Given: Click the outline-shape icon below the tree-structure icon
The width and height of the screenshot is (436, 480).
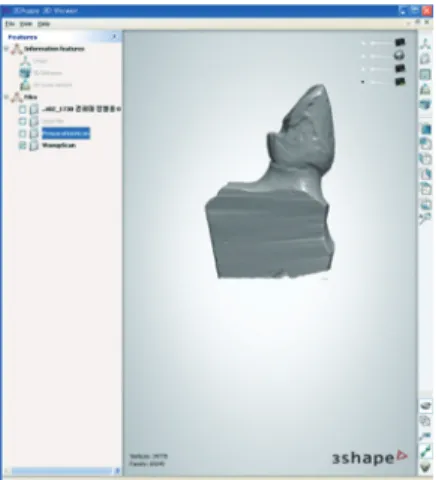Looking at the screenshot, I should click(x=425, y=59).
